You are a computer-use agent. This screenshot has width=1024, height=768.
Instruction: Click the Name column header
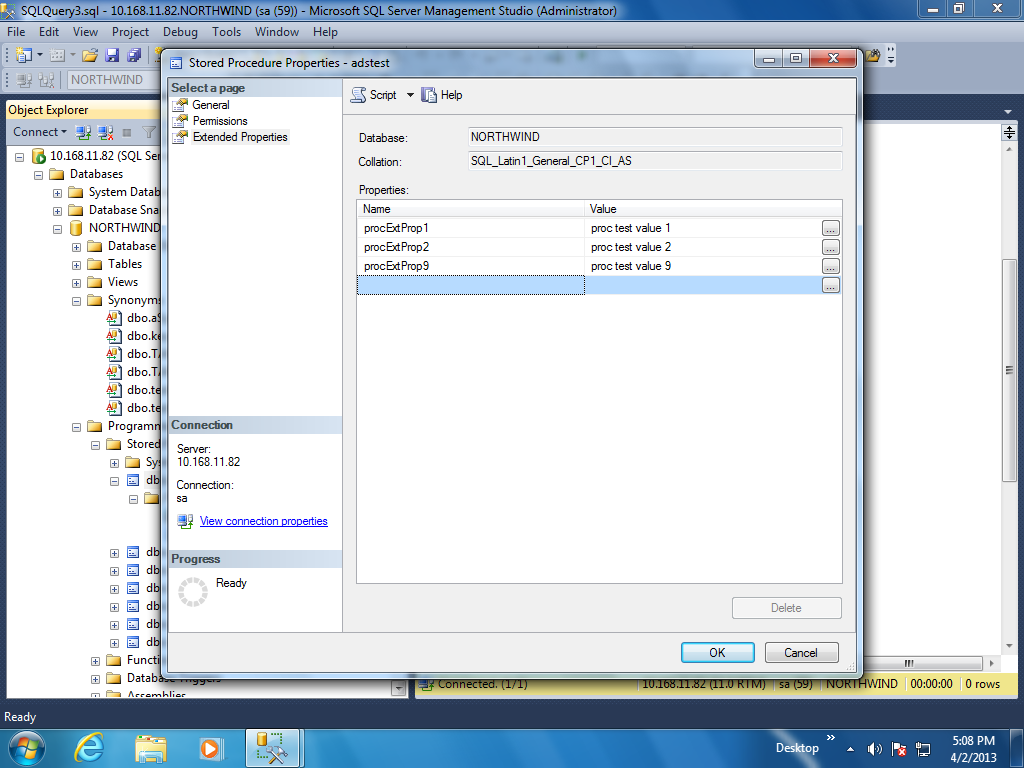click(x=470, y=209)
